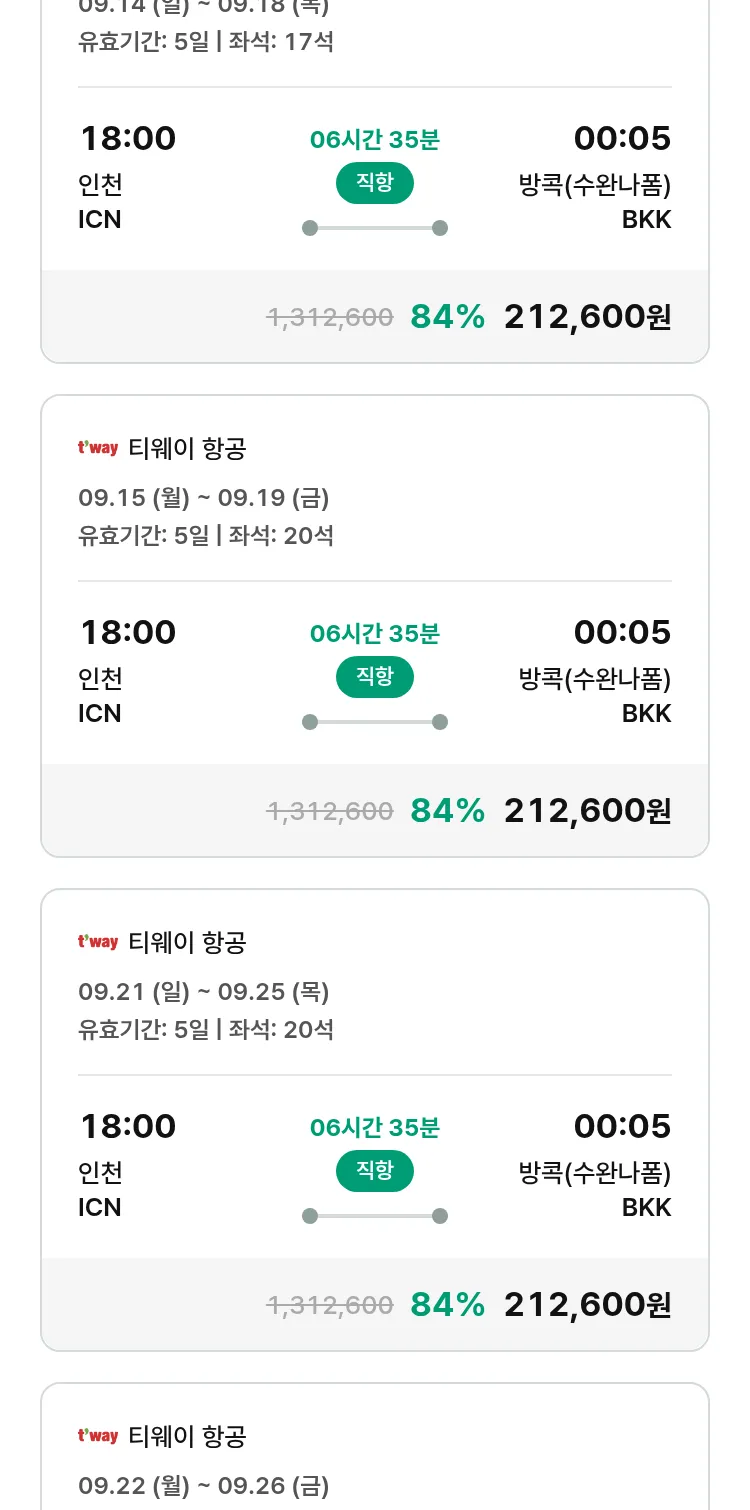Click the t'way logo on the 09.15 flight card
Screen dimensions: 750x1510
coord(98,448)
